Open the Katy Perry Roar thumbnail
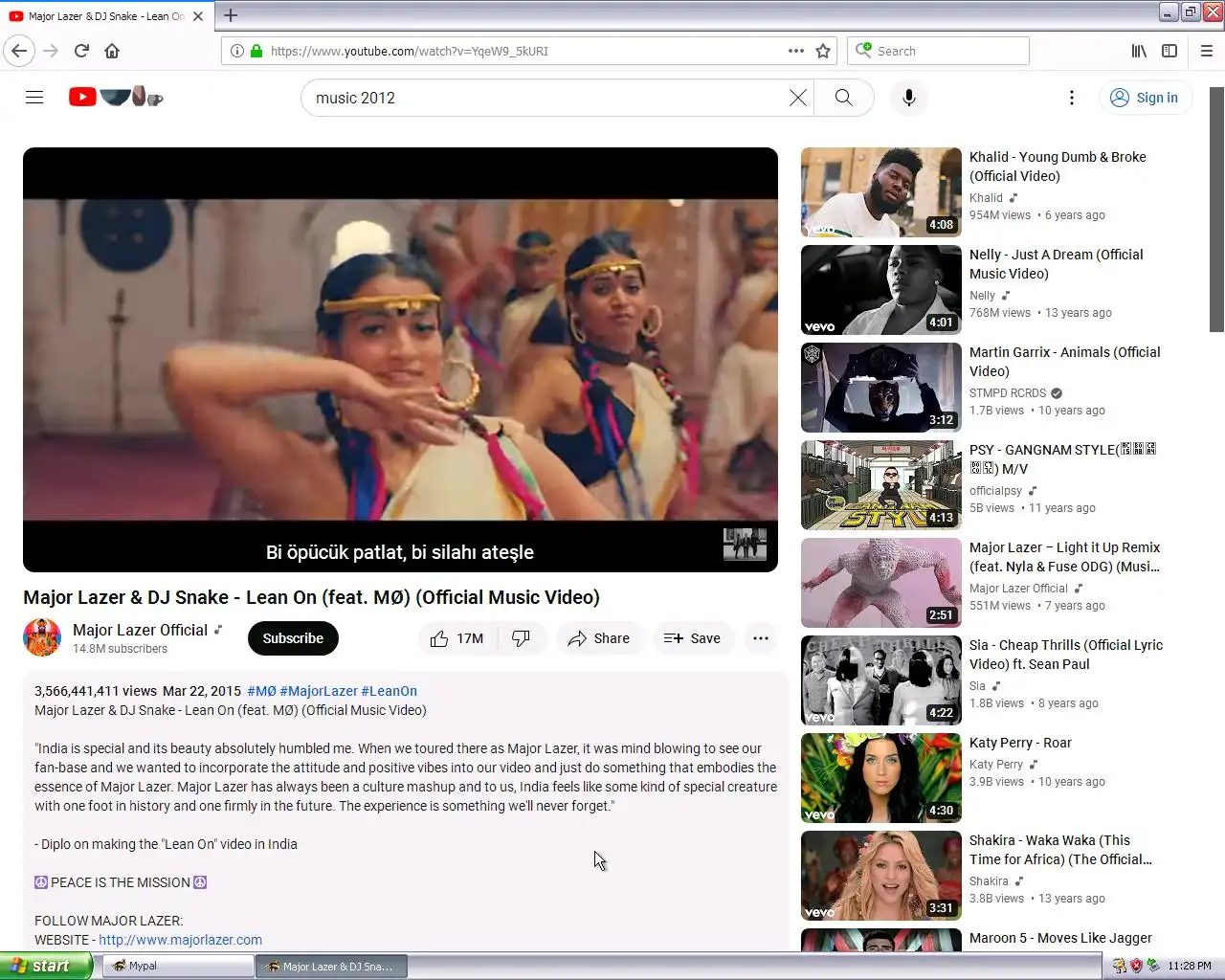This screenshot has height=980, width=1225. 881,778
